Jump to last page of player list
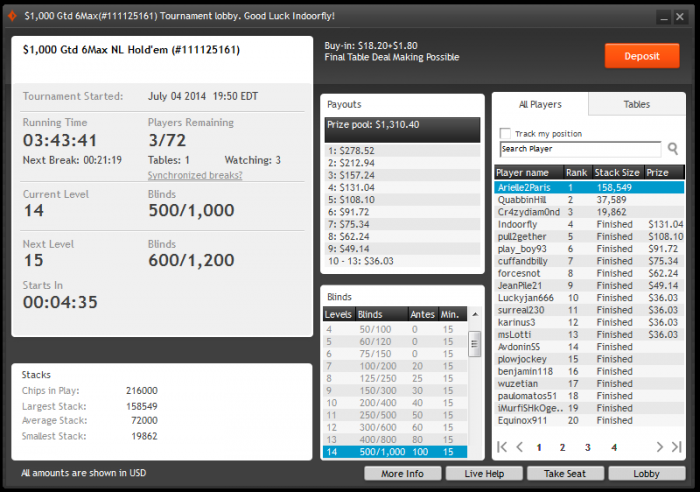The height and width of the screenshot is (492, 700). click(x=677, y=447)
